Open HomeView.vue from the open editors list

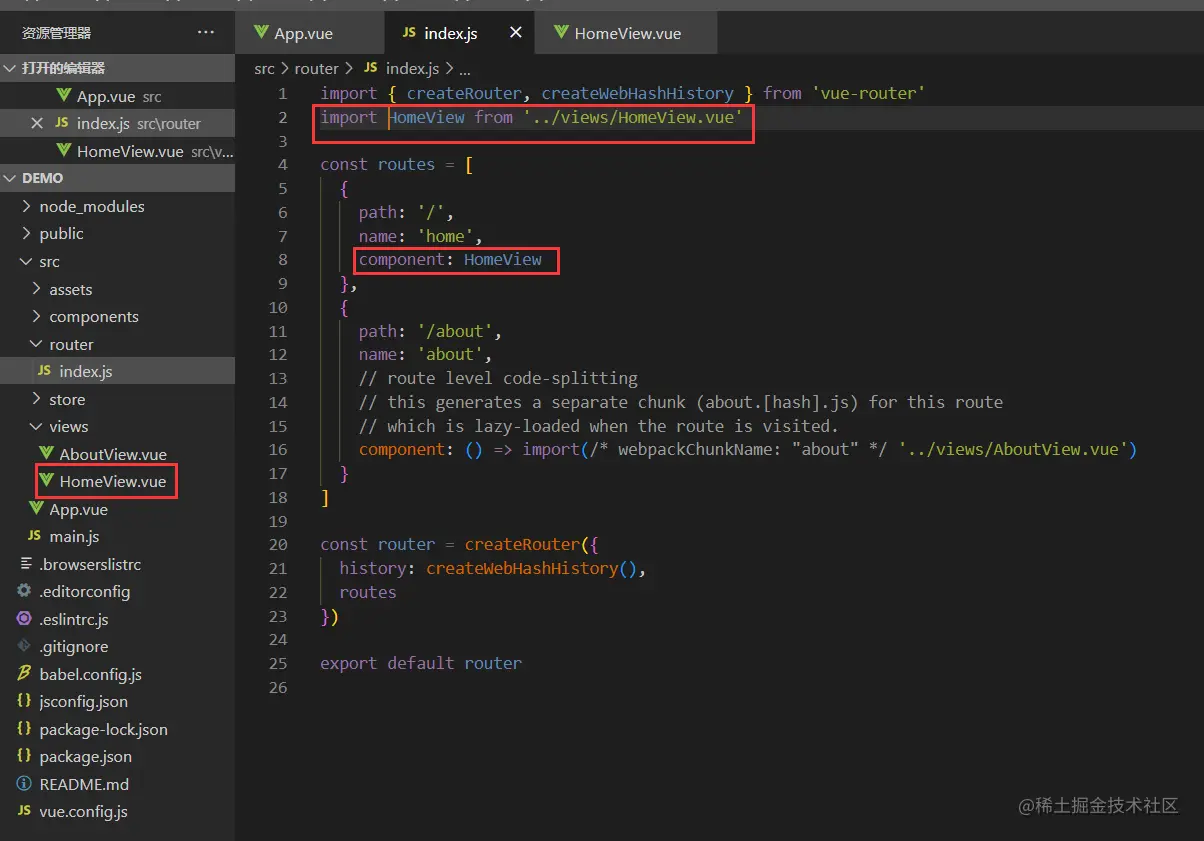117,151
